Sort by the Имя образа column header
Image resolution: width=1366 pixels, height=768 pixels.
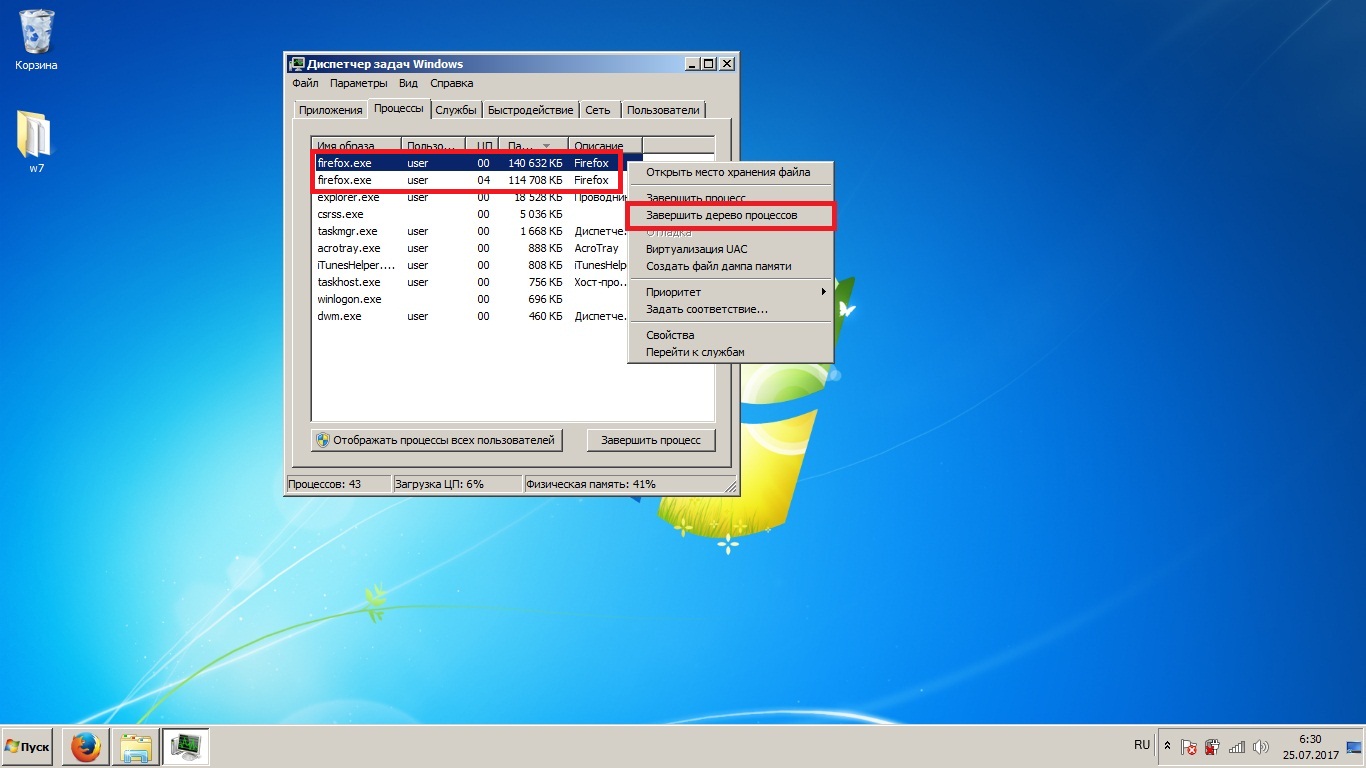pyautogui.click(x=356, y=145)
